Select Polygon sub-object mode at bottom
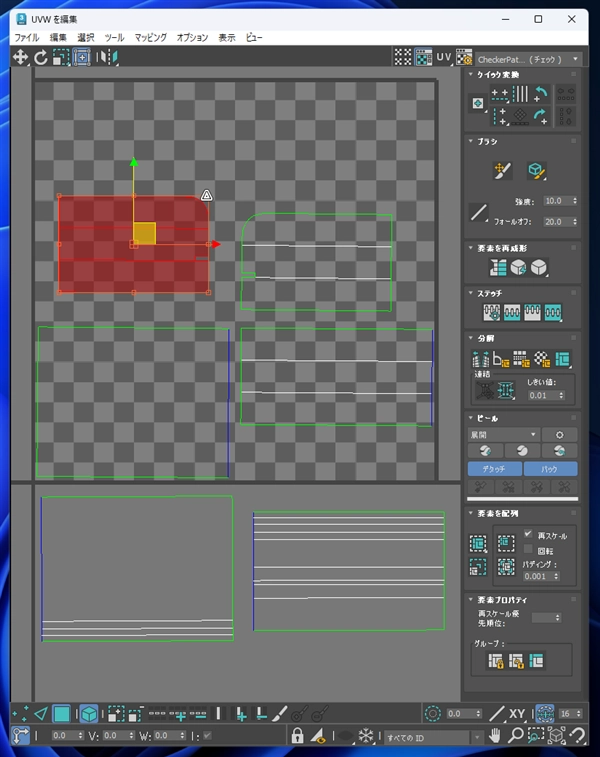 click(62, 714)
